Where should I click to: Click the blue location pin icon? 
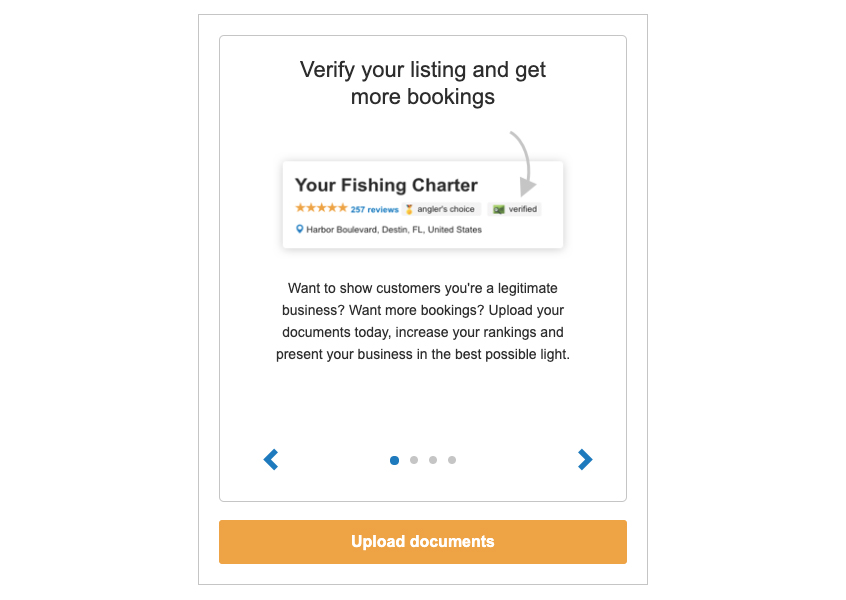coord(299,230)
